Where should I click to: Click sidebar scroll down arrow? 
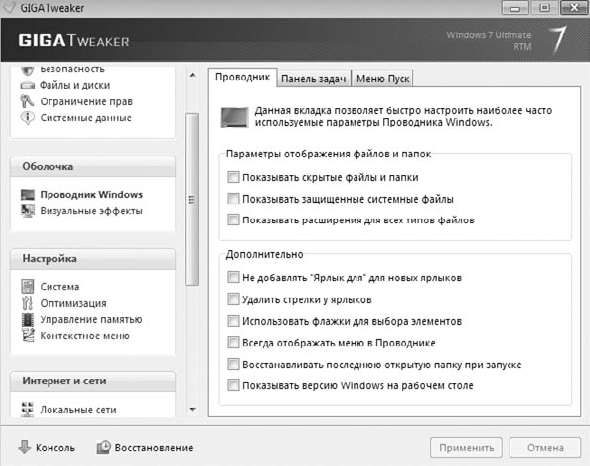tap(192, 410)
